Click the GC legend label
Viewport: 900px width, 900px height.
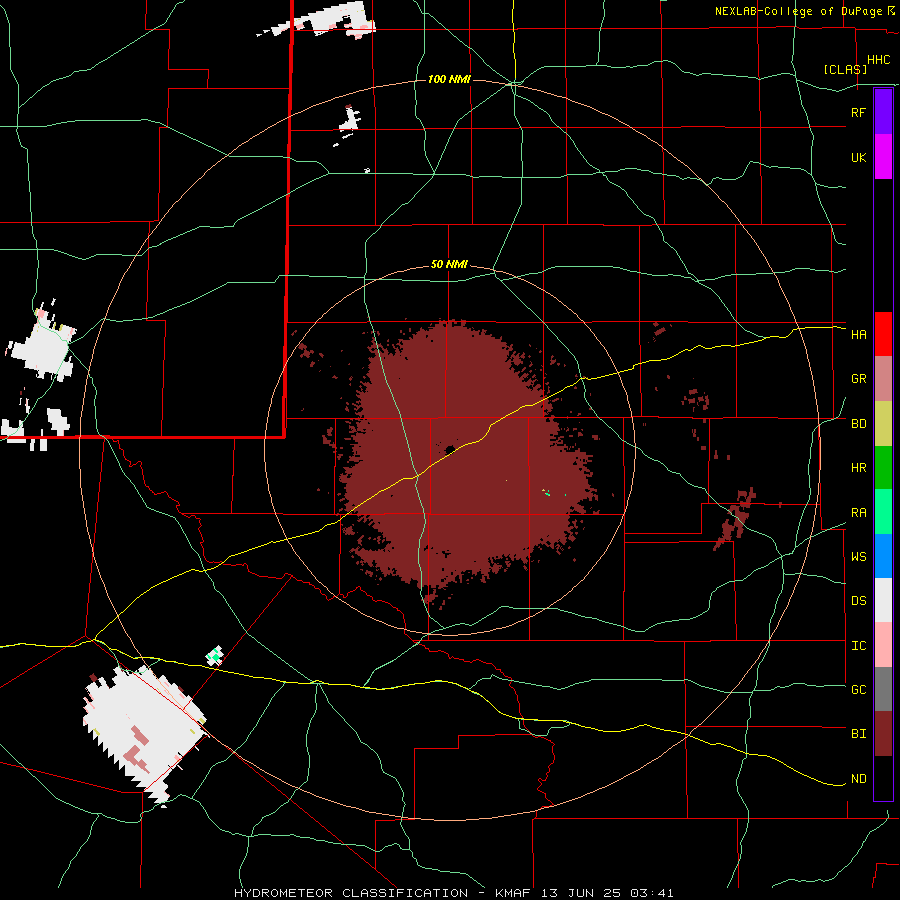click(858, 690)
